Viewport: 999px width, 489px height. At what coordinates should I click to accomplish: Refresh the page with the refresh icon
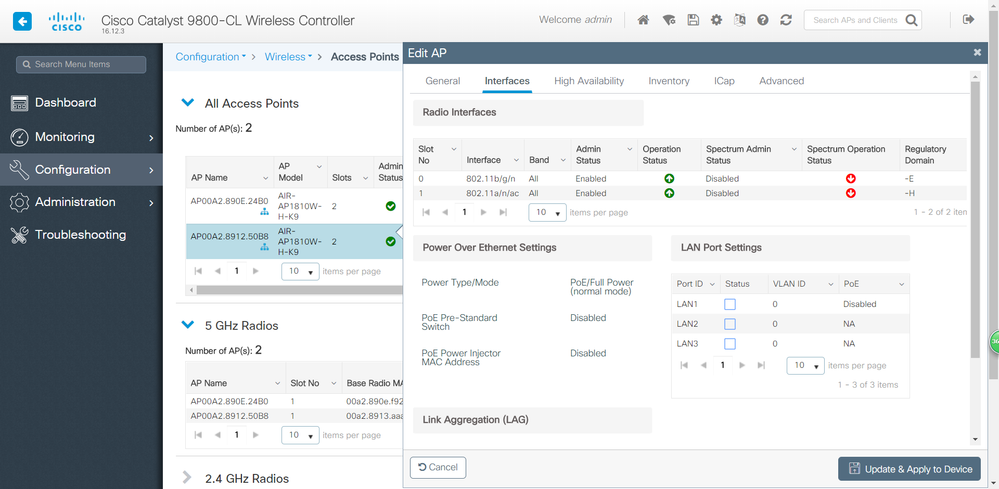786,20
